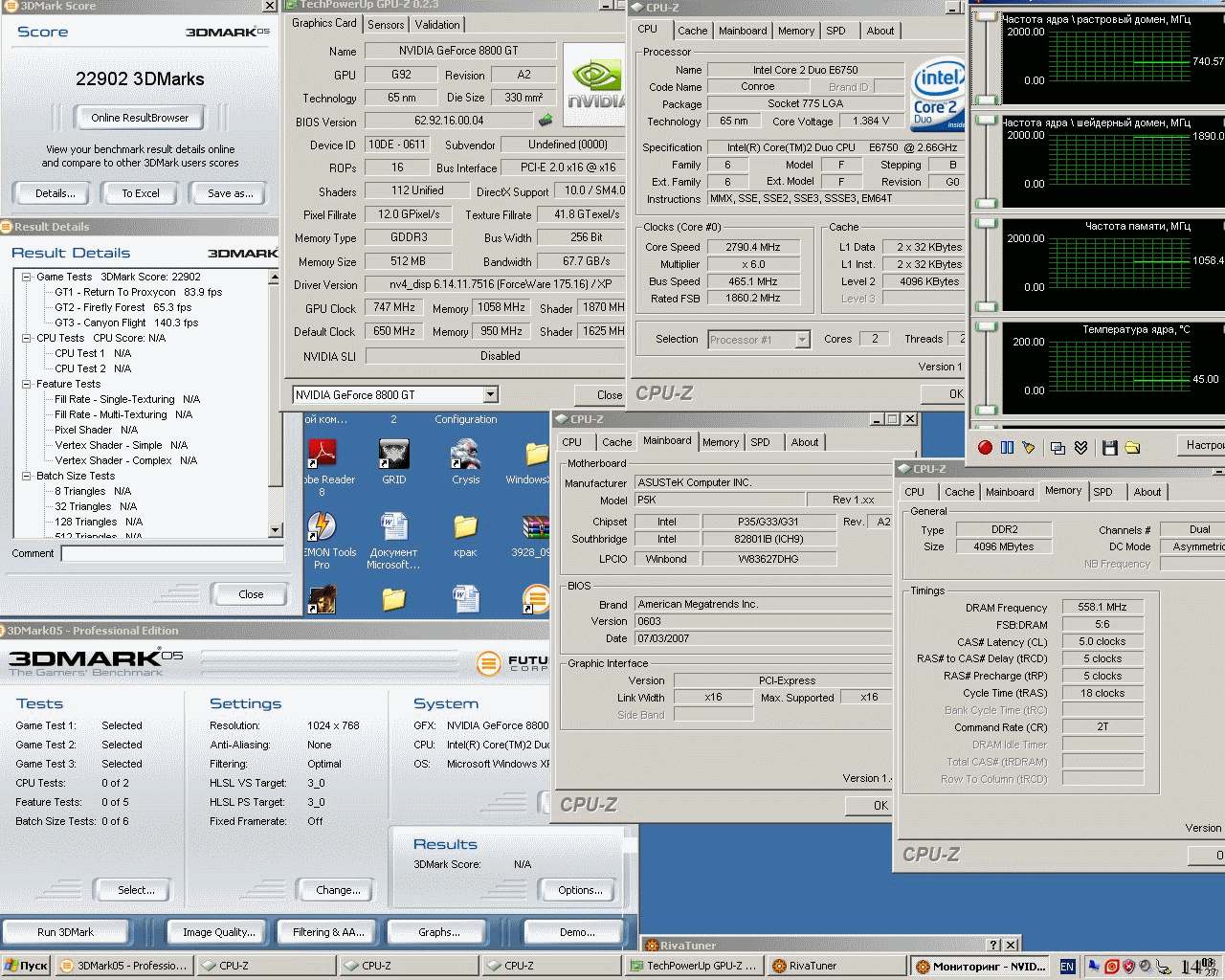Viewport: 1225px width, 980px height.
Task: Save monitoring data with floppy disk icon
Action: [1110, 447]
